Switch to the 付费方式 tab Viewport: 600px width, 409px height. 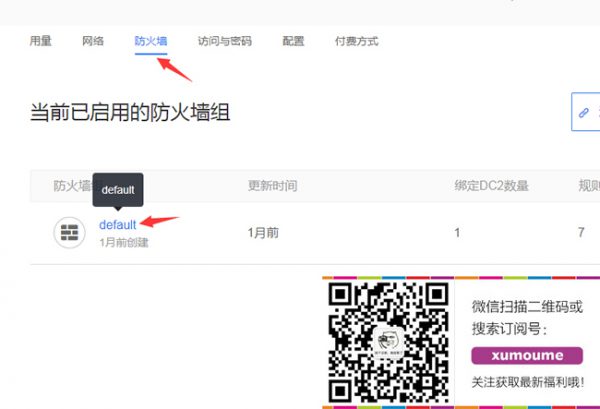[356, 41]
